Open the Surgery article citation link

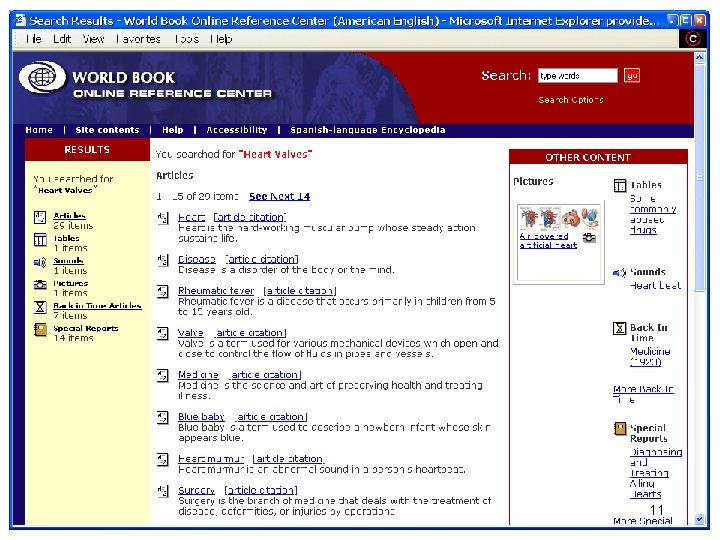261,490
